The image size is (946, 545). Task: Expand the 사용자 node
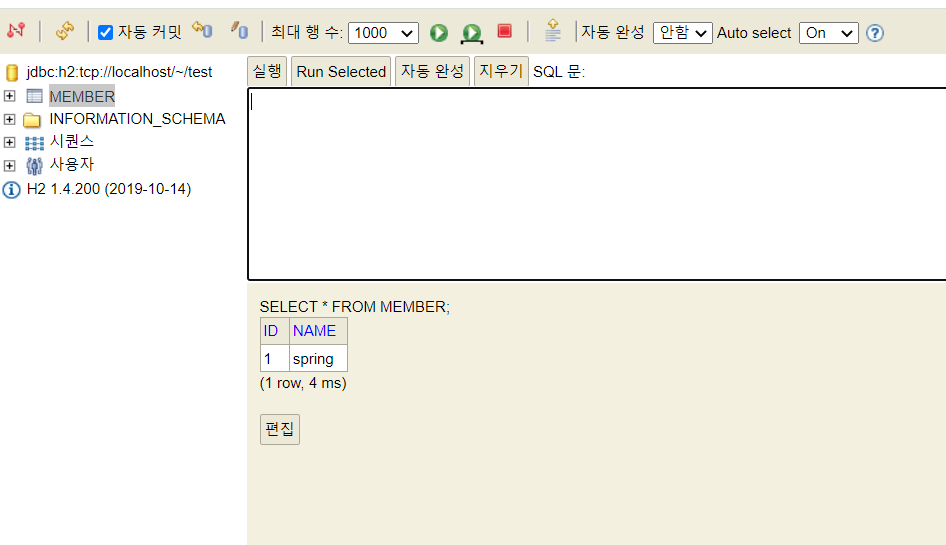click(9, 165)
